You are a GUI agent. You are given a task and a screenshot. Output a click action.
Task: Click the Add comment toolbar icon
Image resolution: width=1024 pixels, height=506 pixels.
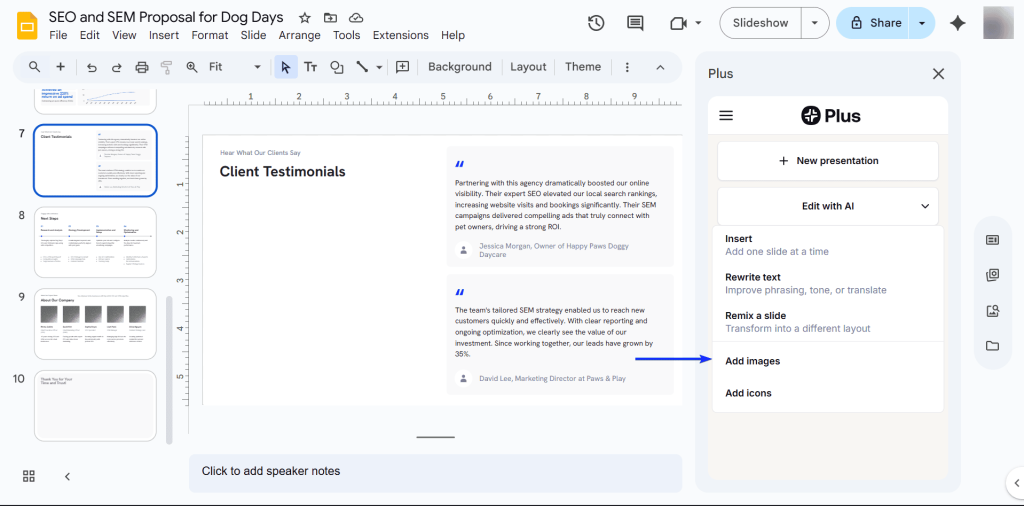coord(403,67)
